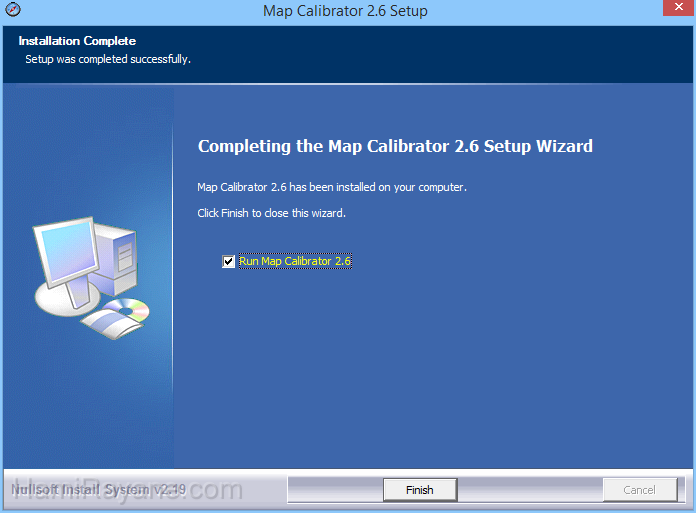
Task: Select the 'Completing the Map Calibrator 2.6 Setup Wizard' heading
Action: 395,146
